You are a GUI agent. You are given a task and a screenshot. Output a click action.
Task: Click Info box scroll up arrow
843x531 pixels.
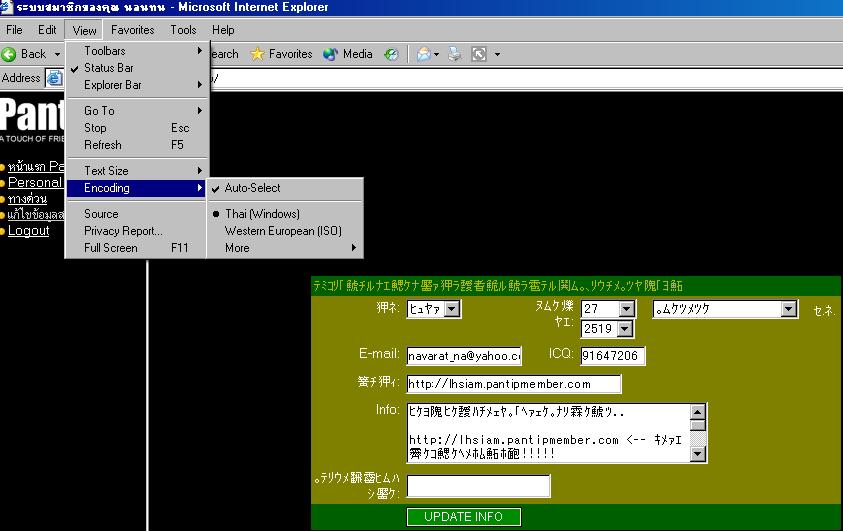[x=697, y=412]
